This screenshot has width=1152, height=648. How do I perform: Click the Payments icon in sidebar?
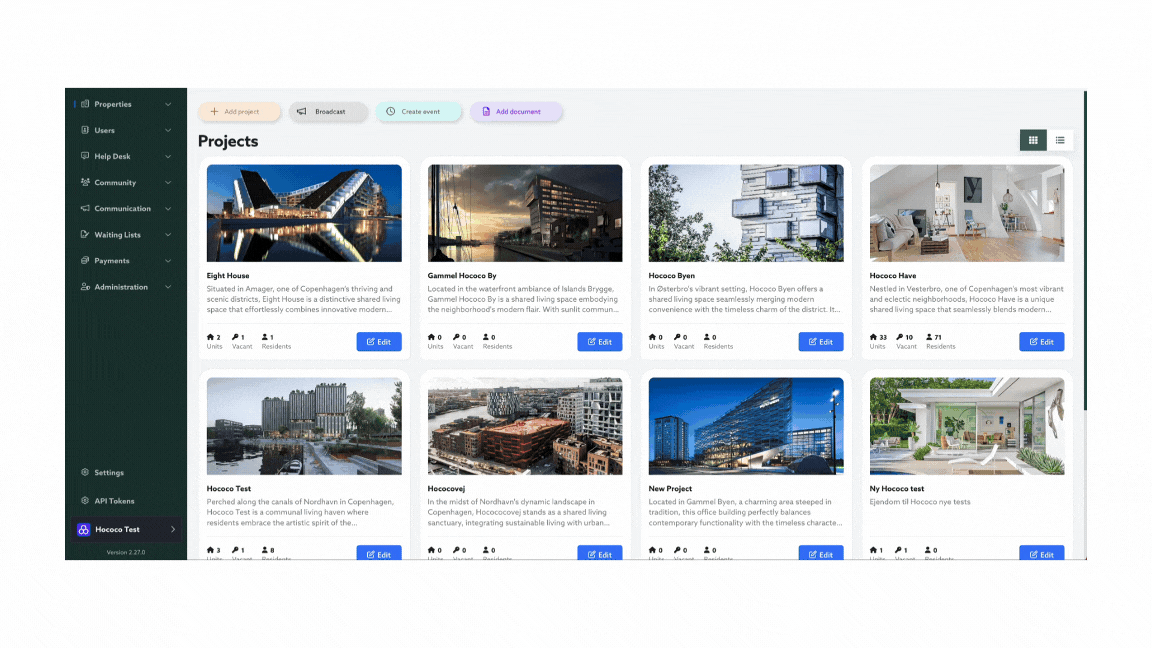point(85,260)
